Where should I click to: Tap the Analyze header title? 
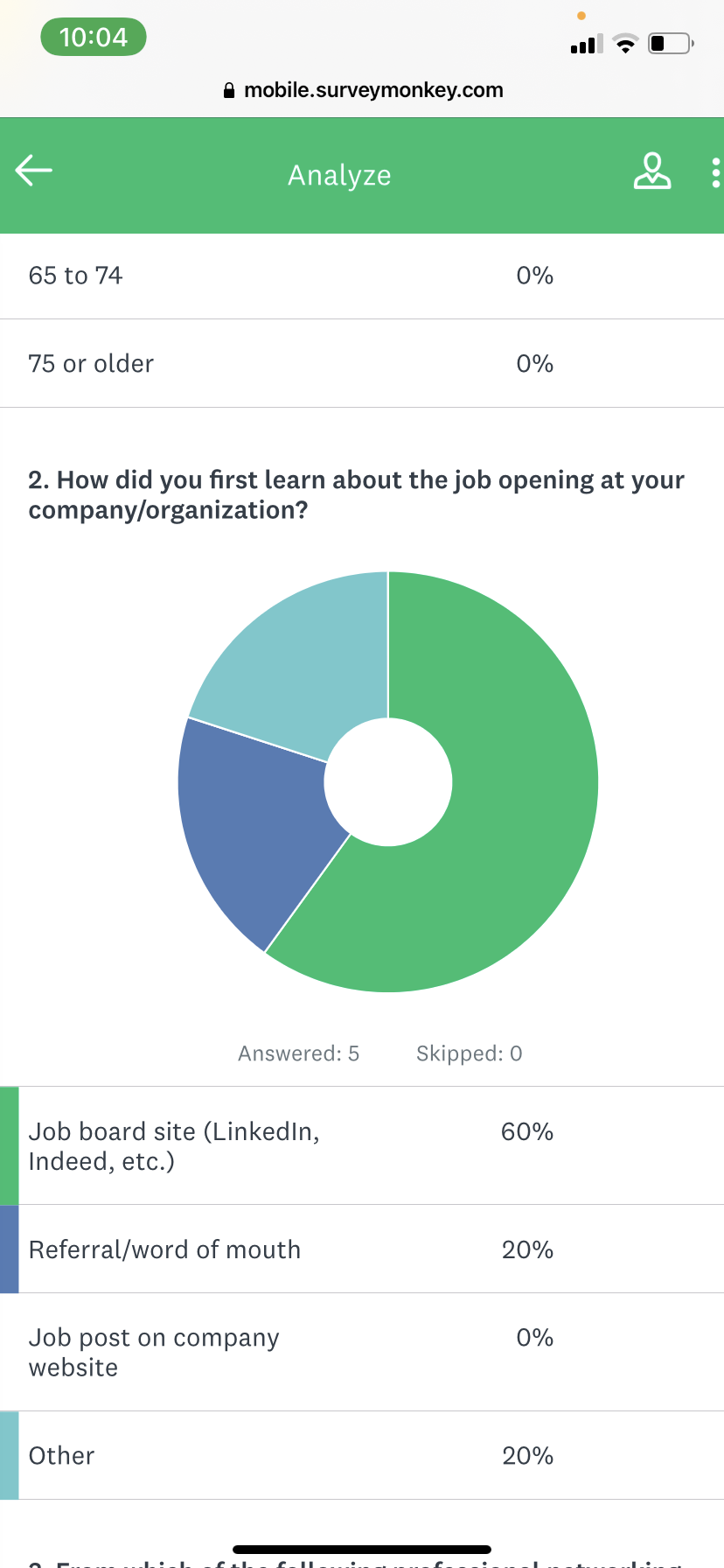coord(339,175)
